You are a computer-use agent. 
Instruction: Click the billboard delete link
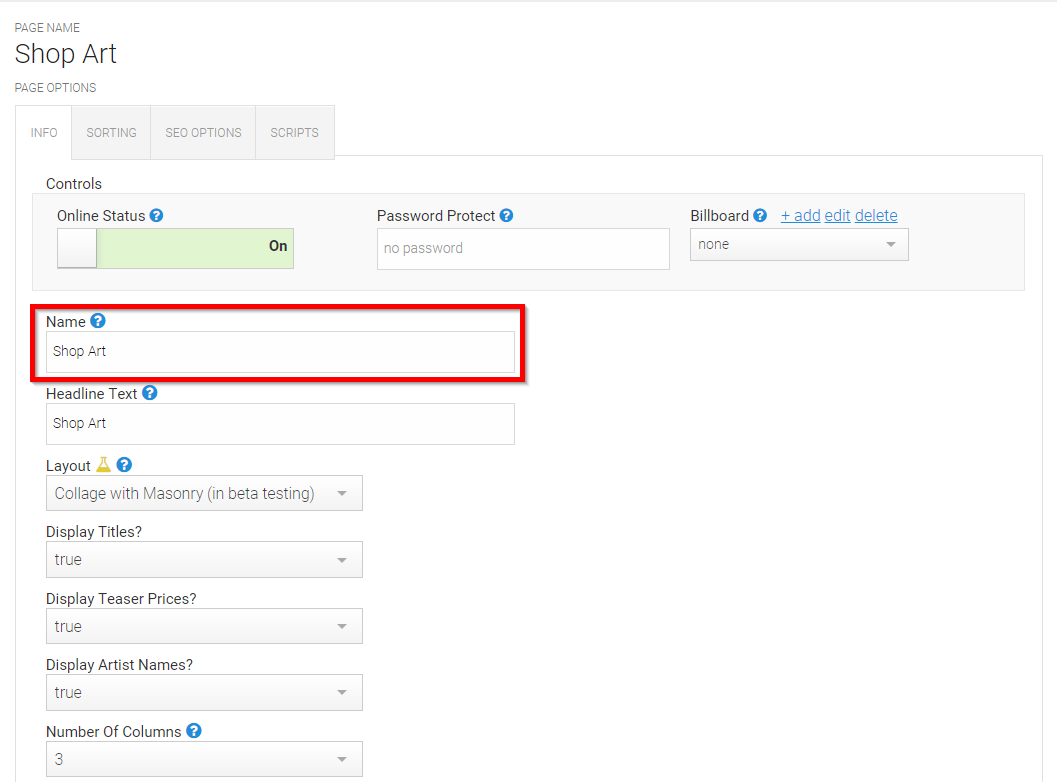click(x=876, y=216)
